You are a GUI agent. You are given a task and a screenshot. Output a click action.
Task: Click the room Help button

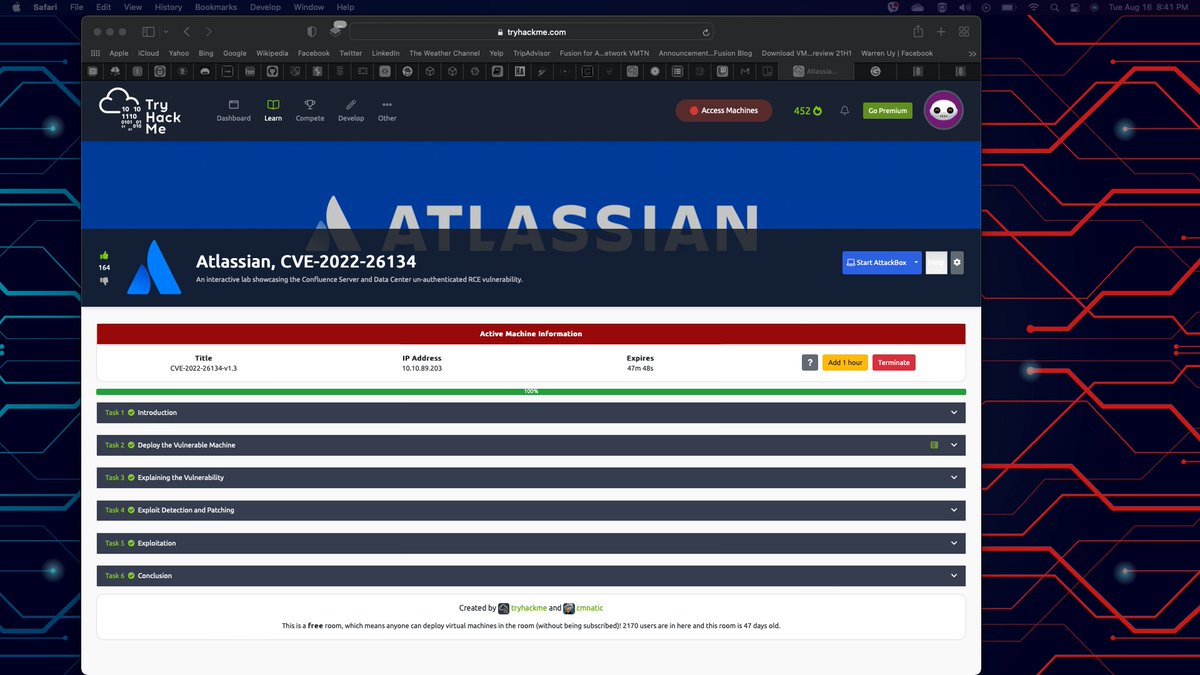point(936,262)
